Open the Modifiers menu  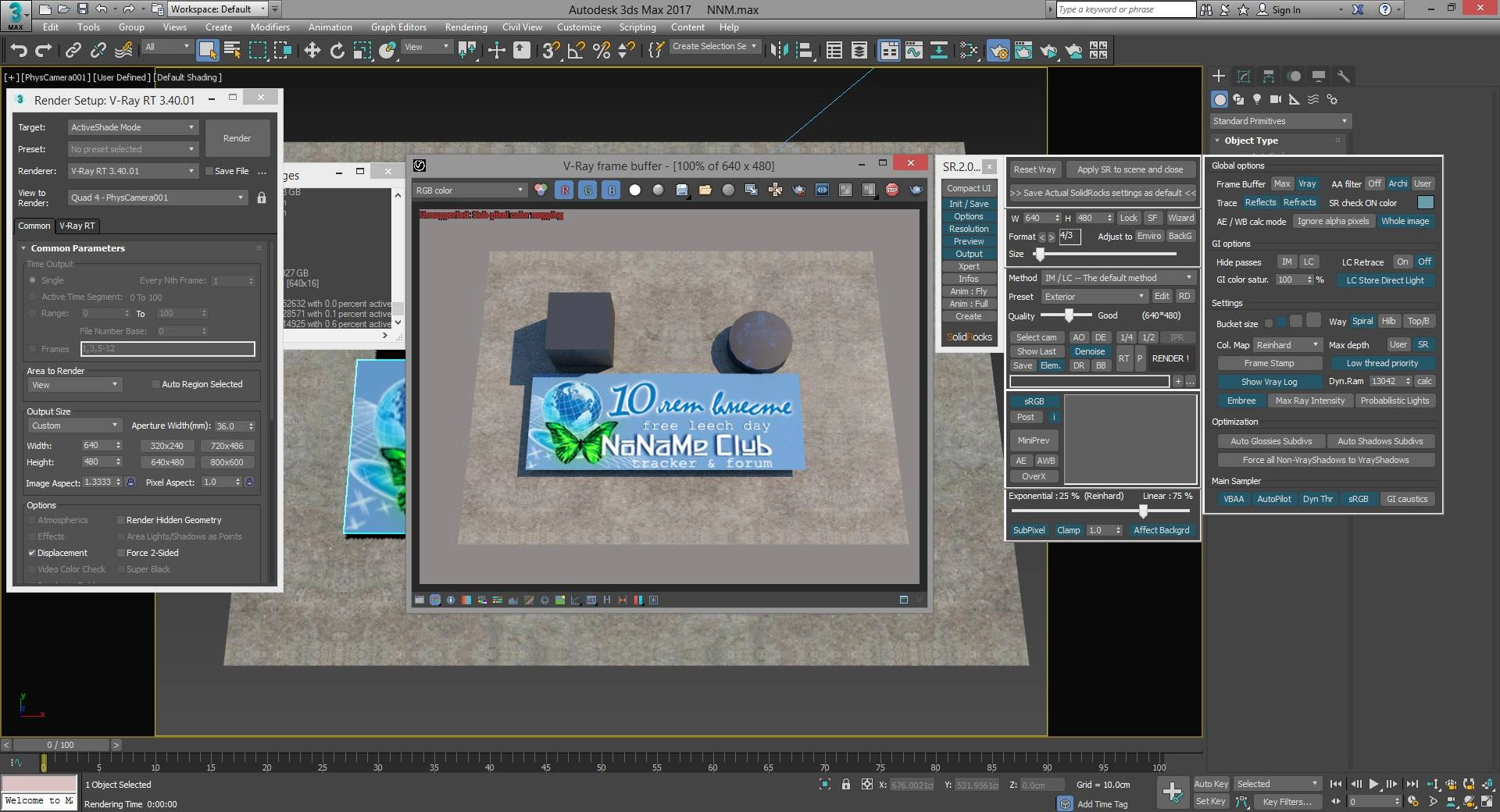pyautogui.click(x=270, y=27)
